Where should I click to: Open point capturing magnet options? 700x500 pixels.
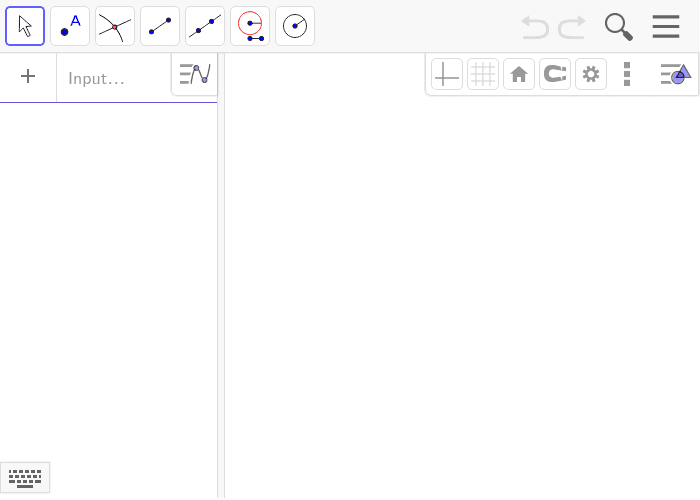click(x=555, y=74)
